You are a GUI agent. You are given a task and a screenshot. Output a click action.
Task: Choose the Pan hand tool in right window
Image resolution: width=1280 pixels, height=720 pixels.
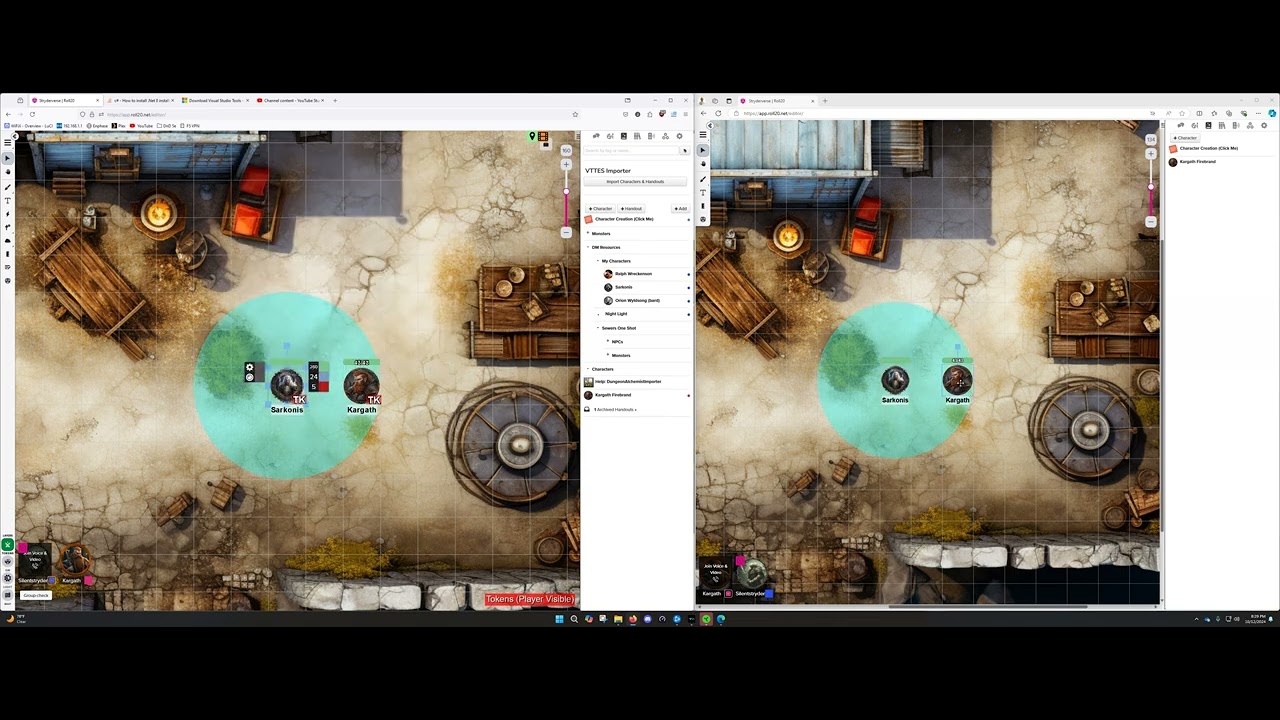[703, 164]
